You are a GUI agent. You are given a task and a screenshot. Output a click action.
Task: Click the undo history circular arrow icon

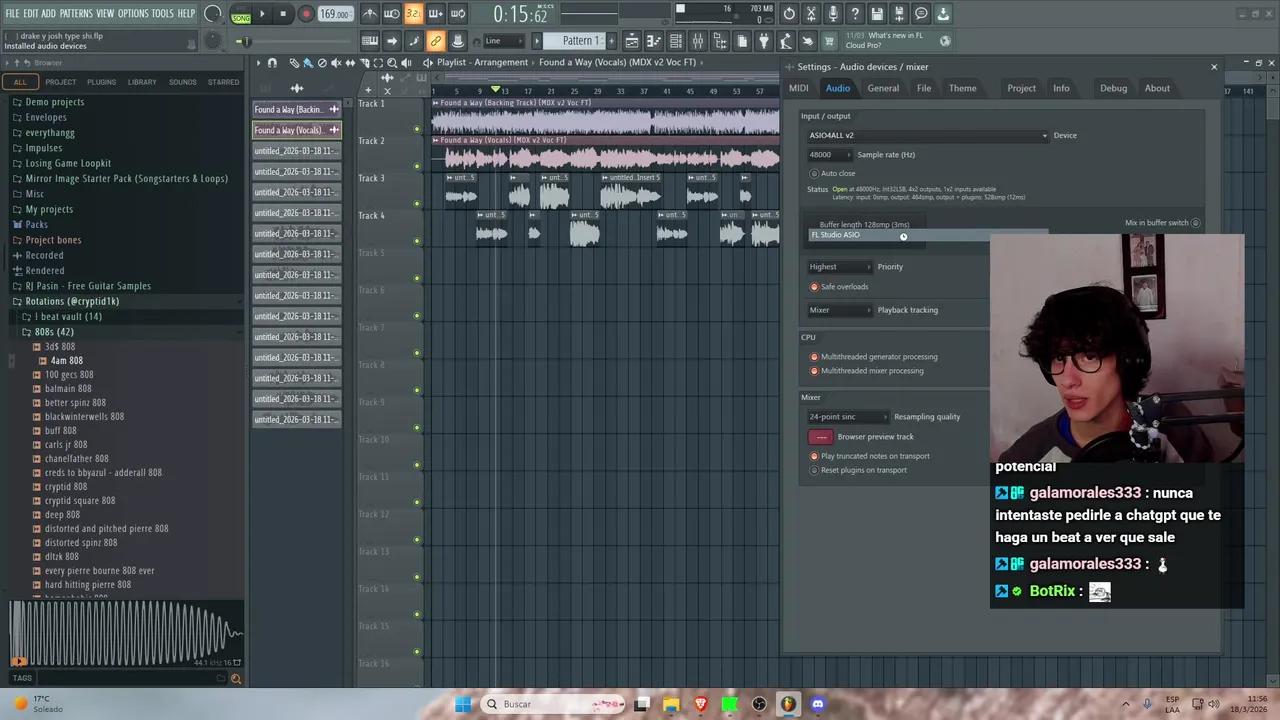click(x=789, y=14)
